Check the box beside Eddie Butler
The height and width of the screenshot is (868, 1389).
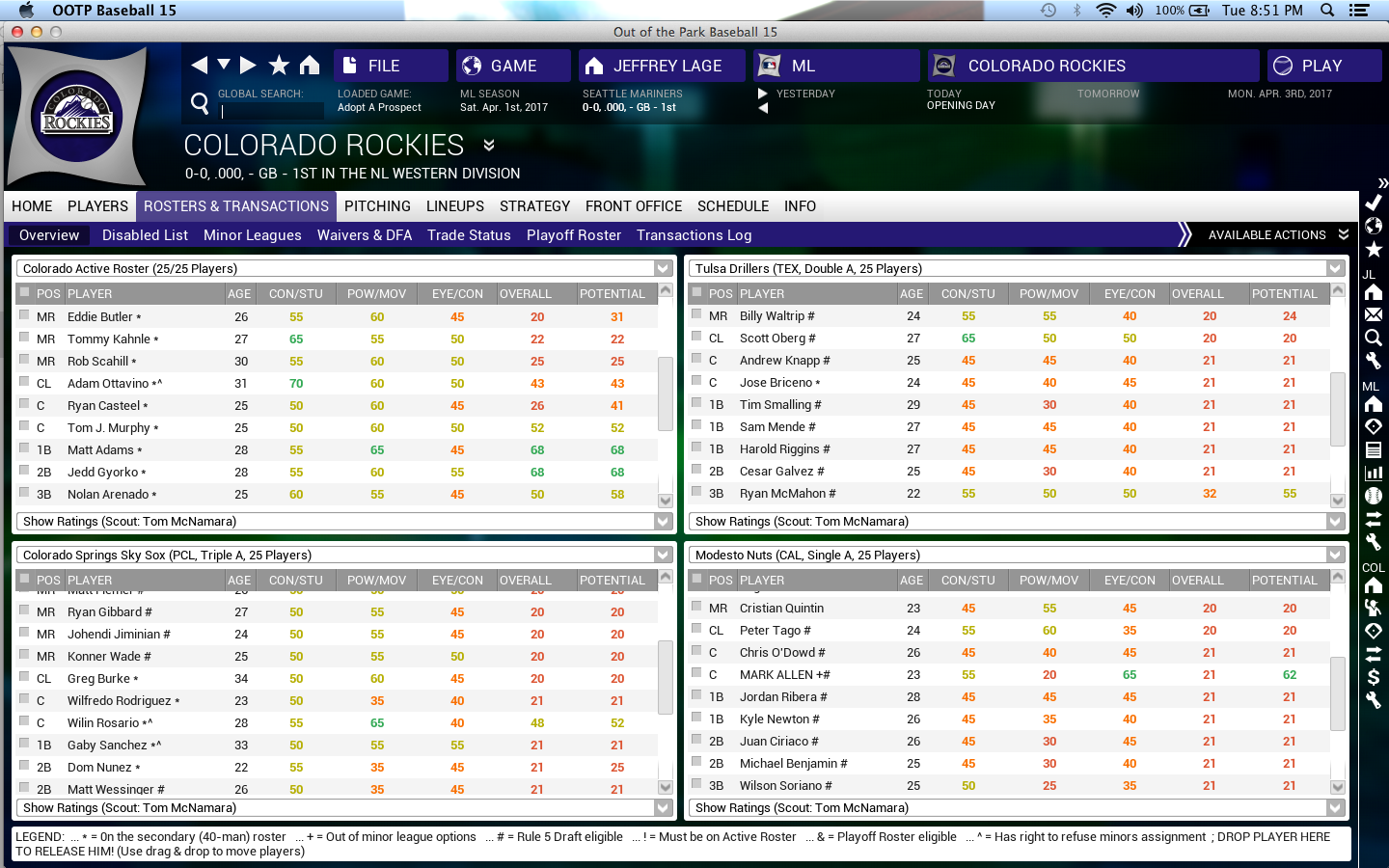coord(24,315)
